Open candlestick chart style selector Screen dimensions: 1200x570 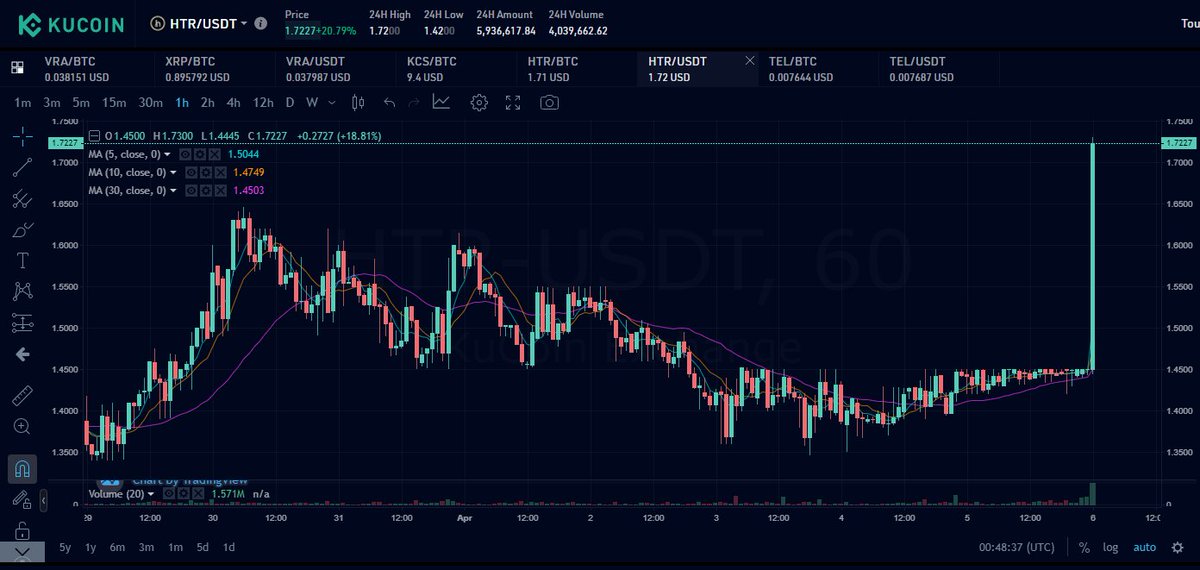point(358,102)
